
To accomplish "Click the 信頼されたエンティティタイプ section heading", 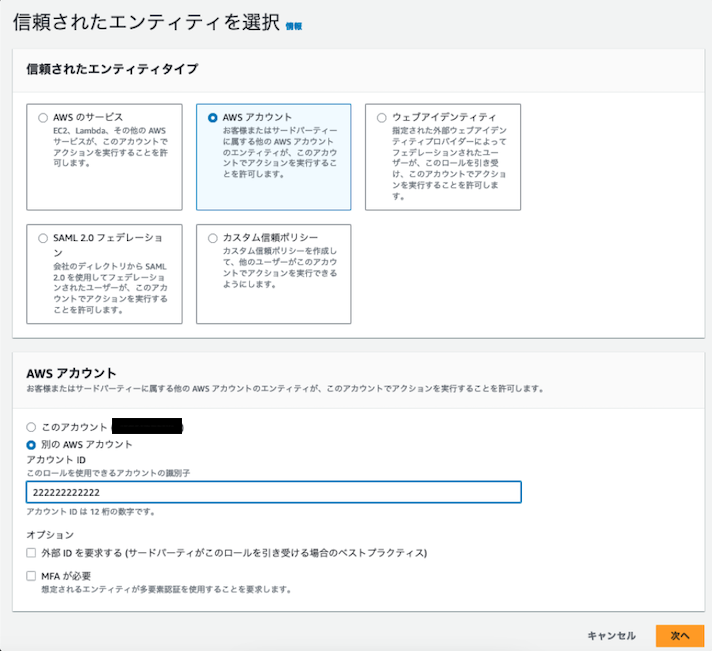I will click(x=112, y=69).
